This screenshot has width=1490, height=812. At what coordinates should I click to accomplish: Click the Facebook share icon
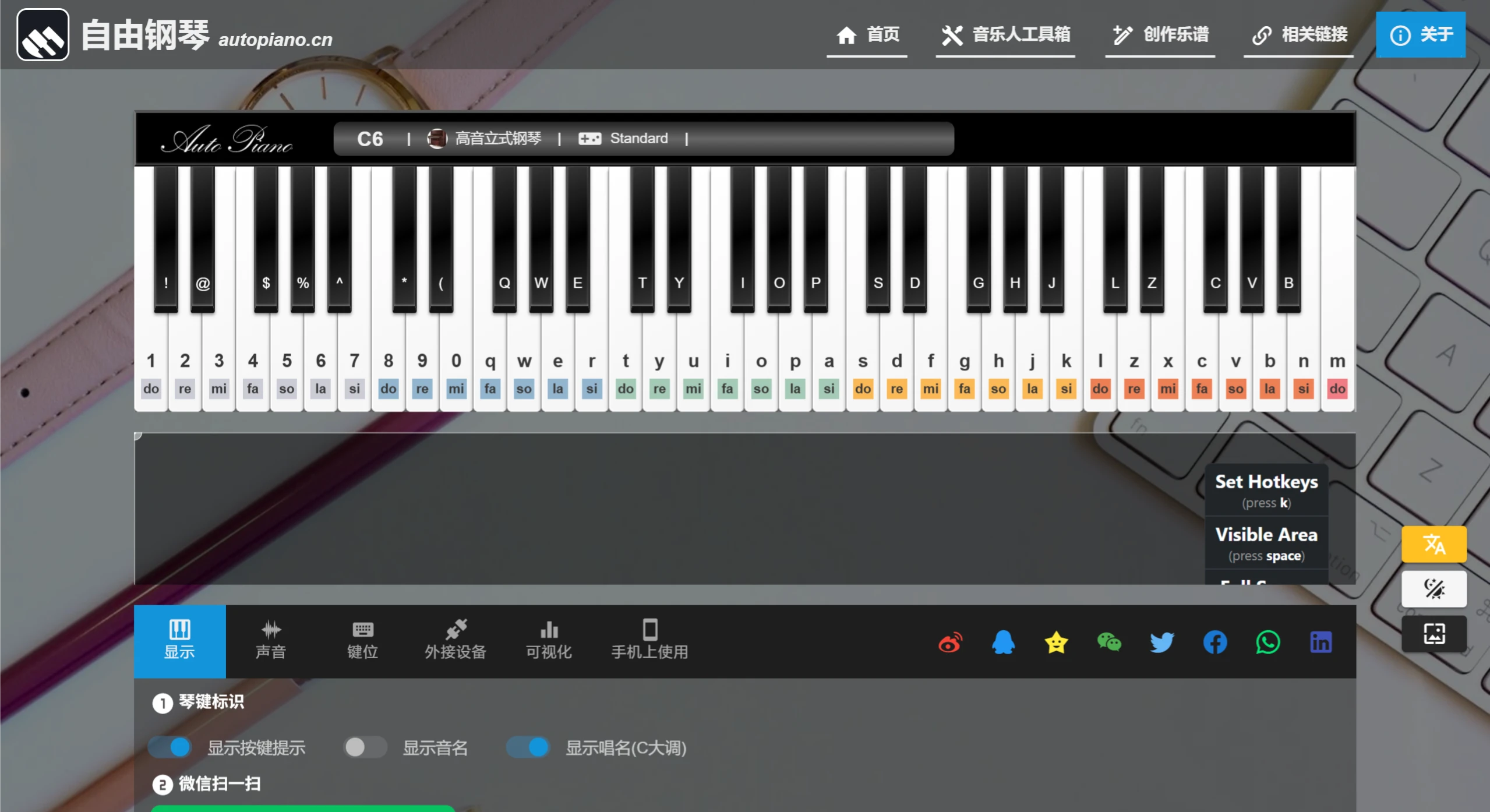[x=1214, y=642]
